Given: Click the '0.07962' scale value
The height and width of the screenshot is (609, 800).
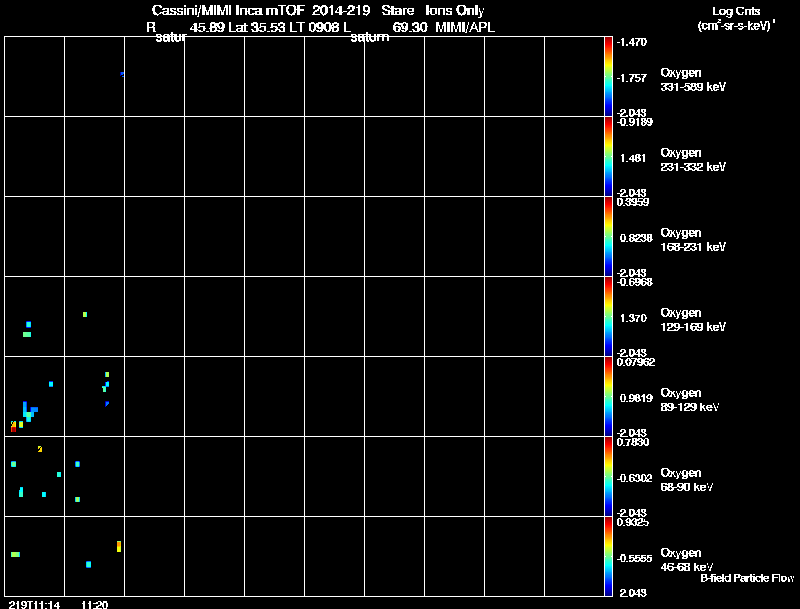Looking at the screenshot, I should pos(636,362).
